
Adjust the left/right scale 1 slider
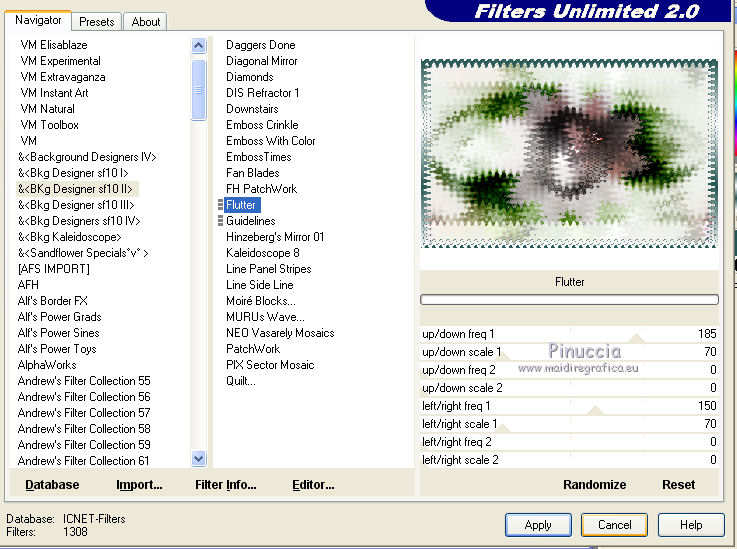(x=569, y=424)
